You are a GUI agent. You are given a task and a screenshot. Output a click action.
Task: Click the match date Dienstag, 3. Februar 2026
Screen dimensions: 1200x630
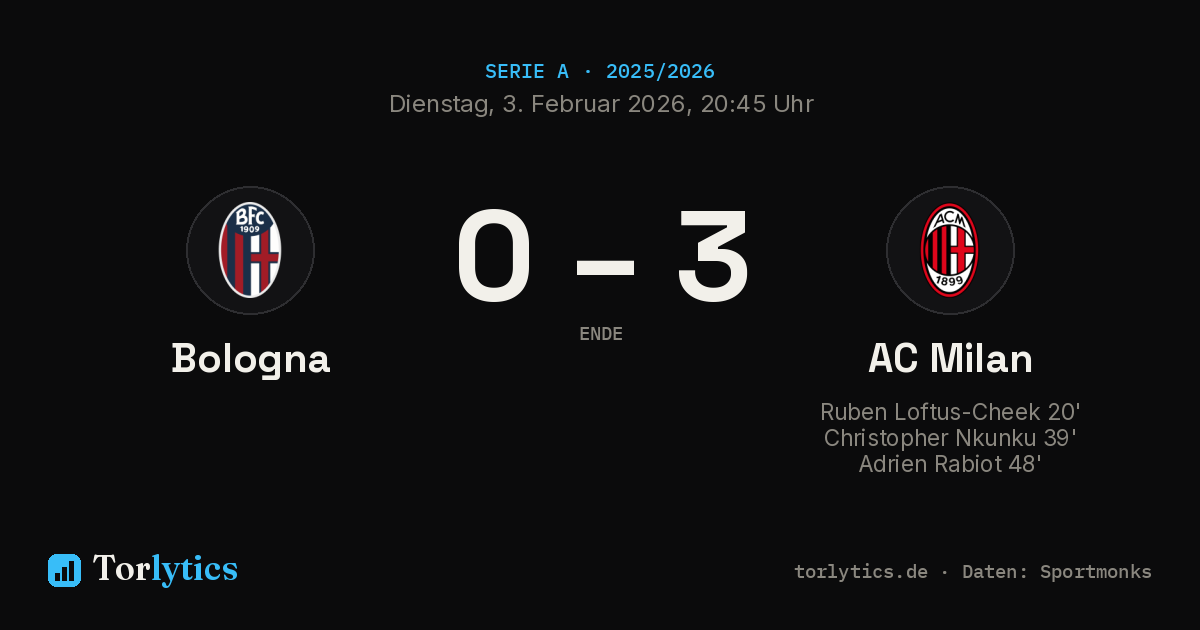pyautogui.click(x=537, y=104)
